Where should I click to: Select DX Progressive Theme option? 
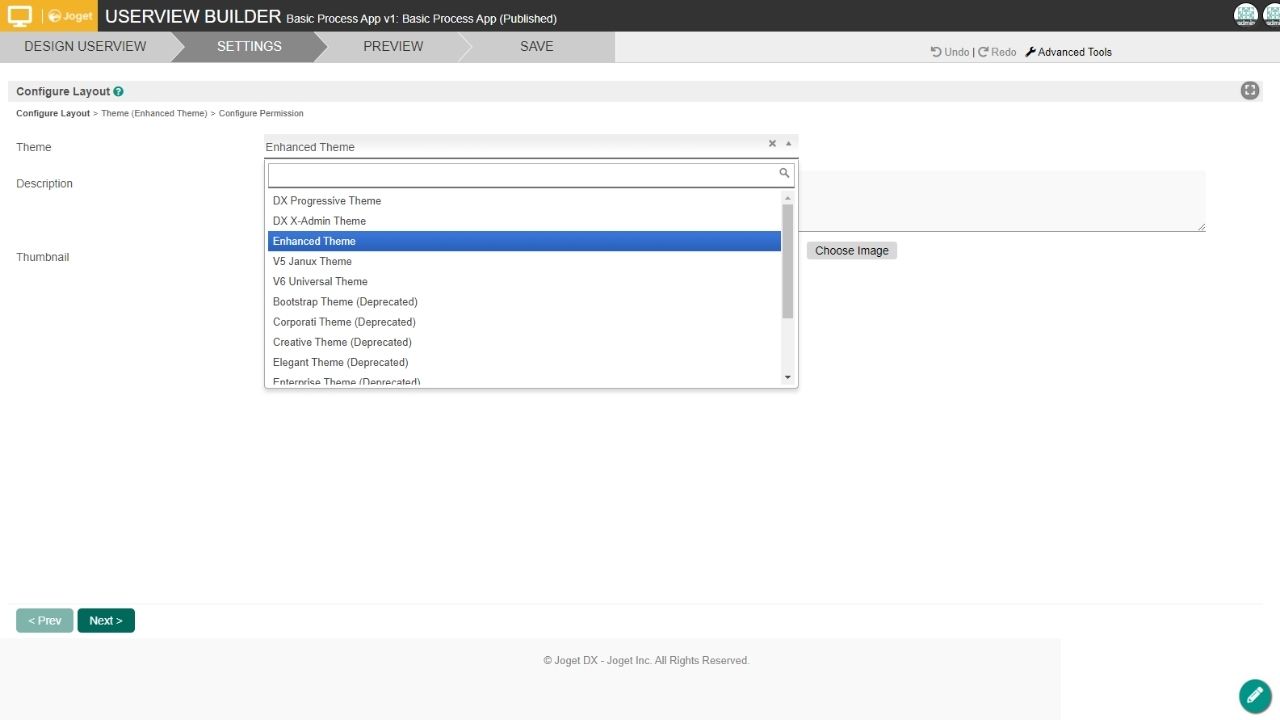[x=327, y=201]
